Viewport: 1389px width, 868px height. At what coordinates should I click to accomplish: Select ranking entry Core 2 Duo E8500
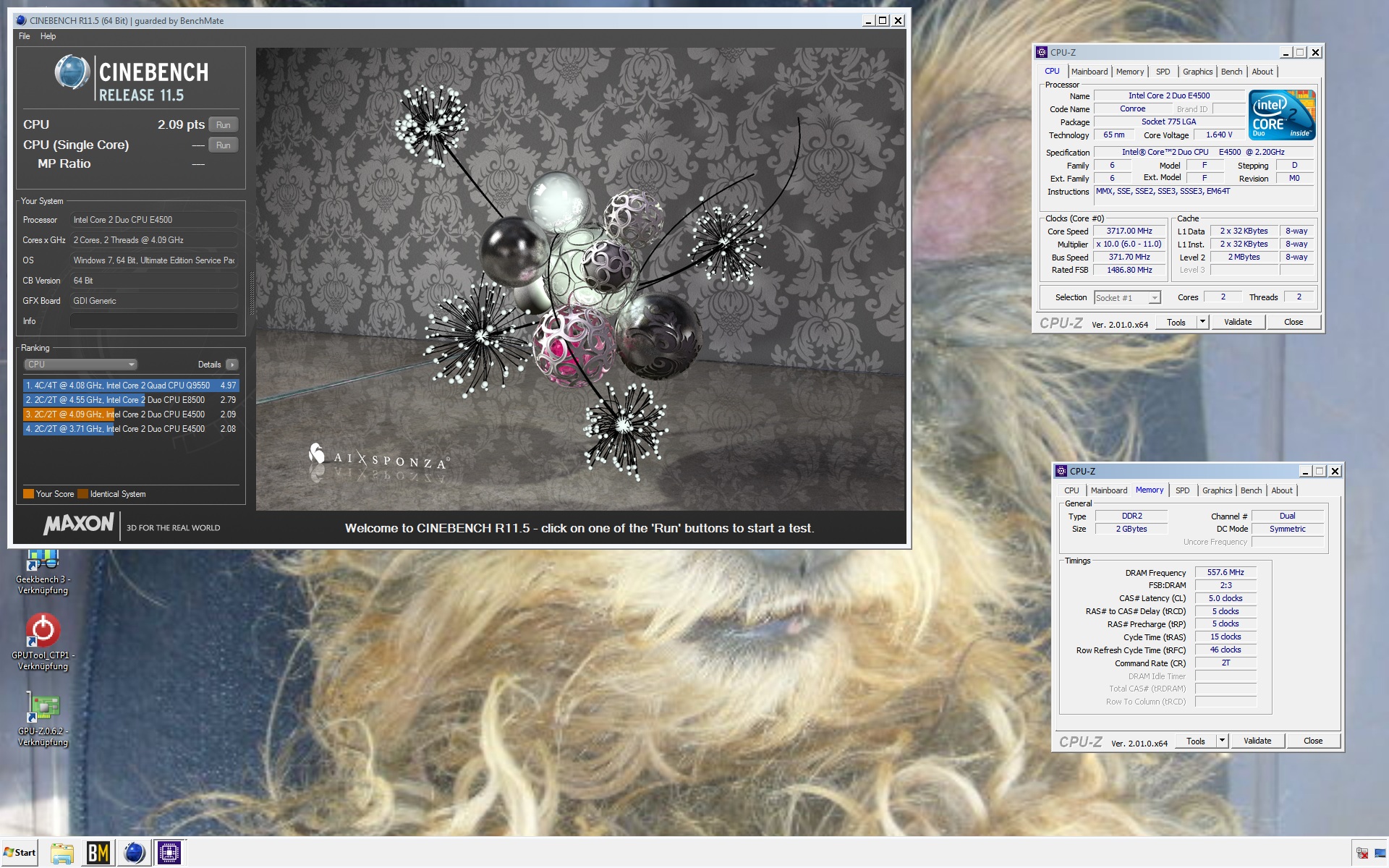tap(131, 400)
